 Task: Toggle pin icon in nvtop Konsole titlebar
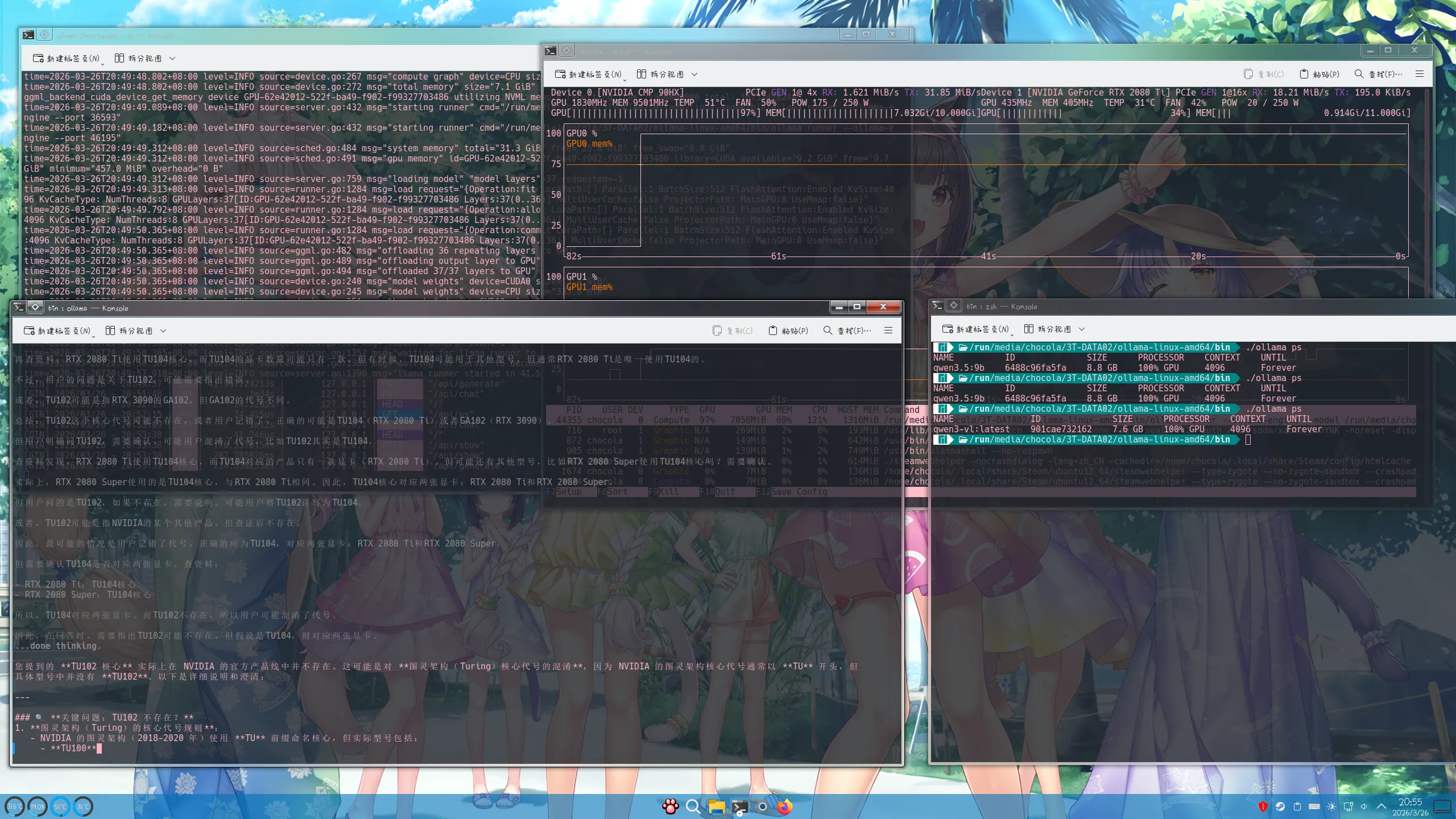[566, 51]
